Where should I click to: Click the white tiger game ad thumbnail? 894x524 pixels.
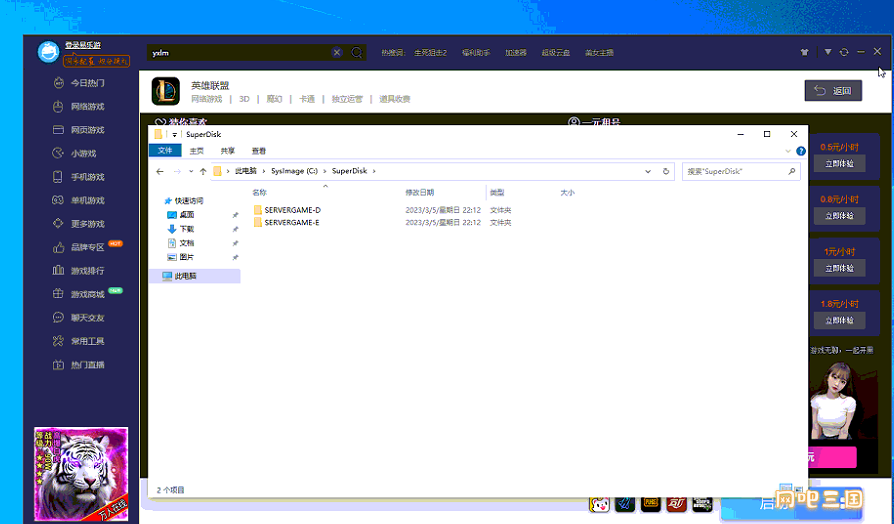click(x=81, y=474)
